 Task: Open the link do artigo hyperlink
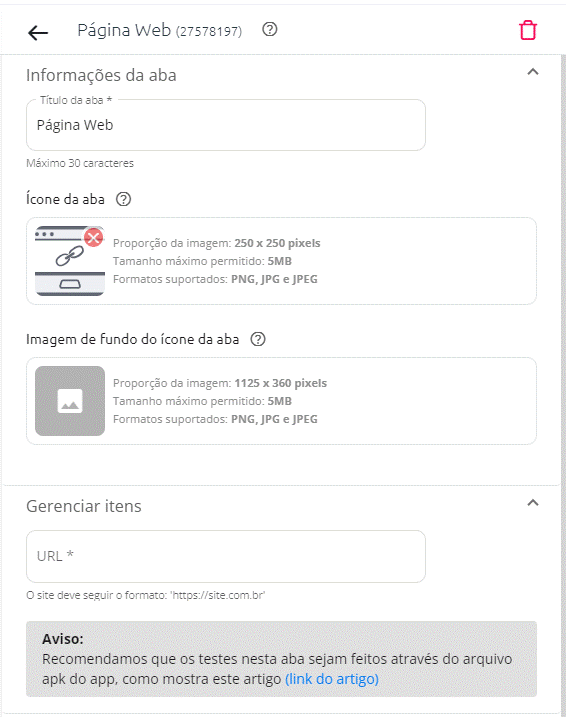[x=332, y=679]
